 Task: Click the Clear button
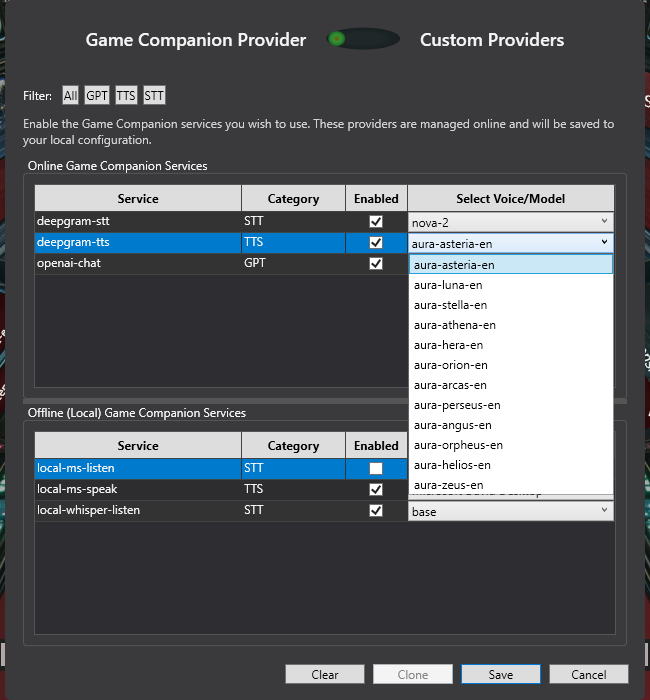tap(325, 674)
